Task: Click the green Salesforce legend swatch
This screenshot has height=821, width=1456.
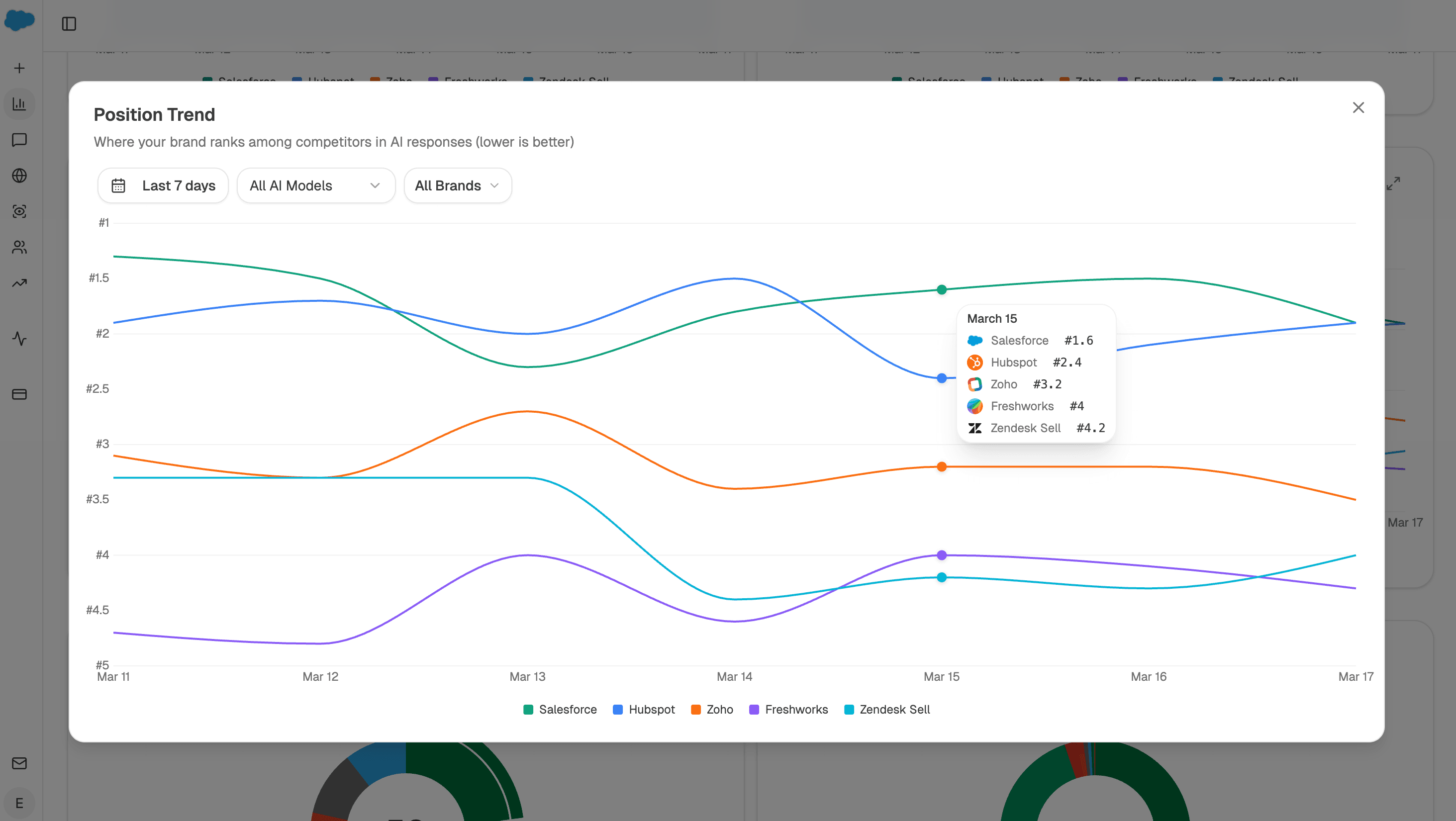Action: point(528,710)
